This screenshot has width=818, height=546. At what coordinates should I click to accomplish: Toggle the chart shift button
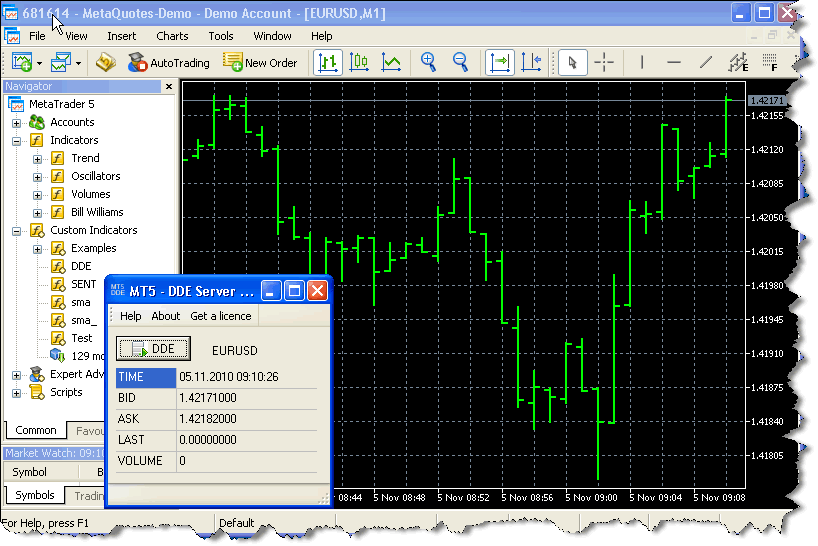point(531,63)
